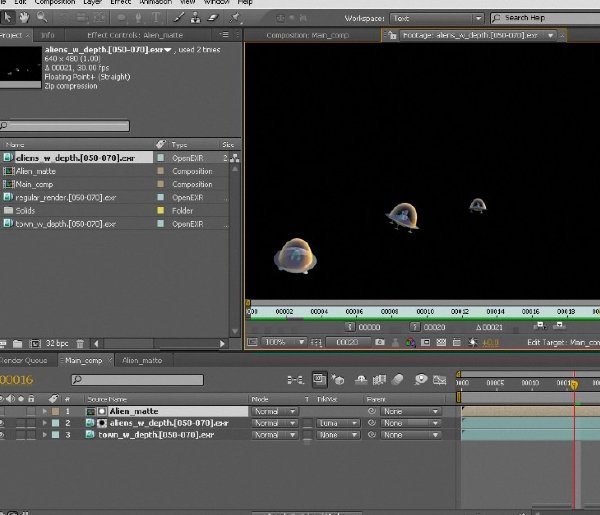Screen dimensions: 600x515
Task: Click label color swatch of Alien_matte layer
Action: point(55,411)
